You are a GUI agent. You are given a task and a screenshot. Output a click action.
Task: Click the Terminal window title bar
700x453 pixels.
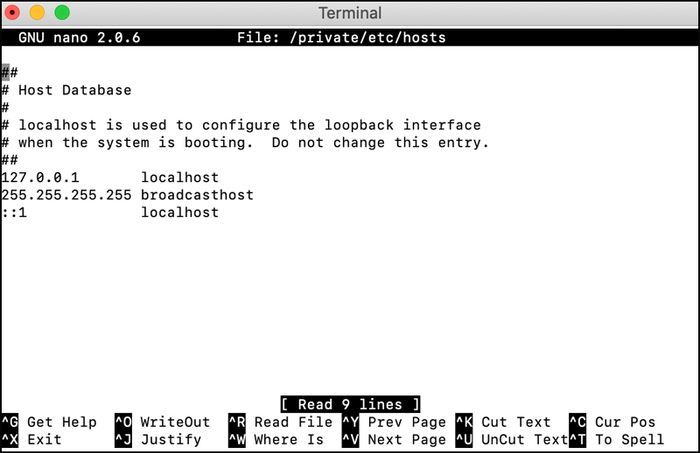pos(350,13)
